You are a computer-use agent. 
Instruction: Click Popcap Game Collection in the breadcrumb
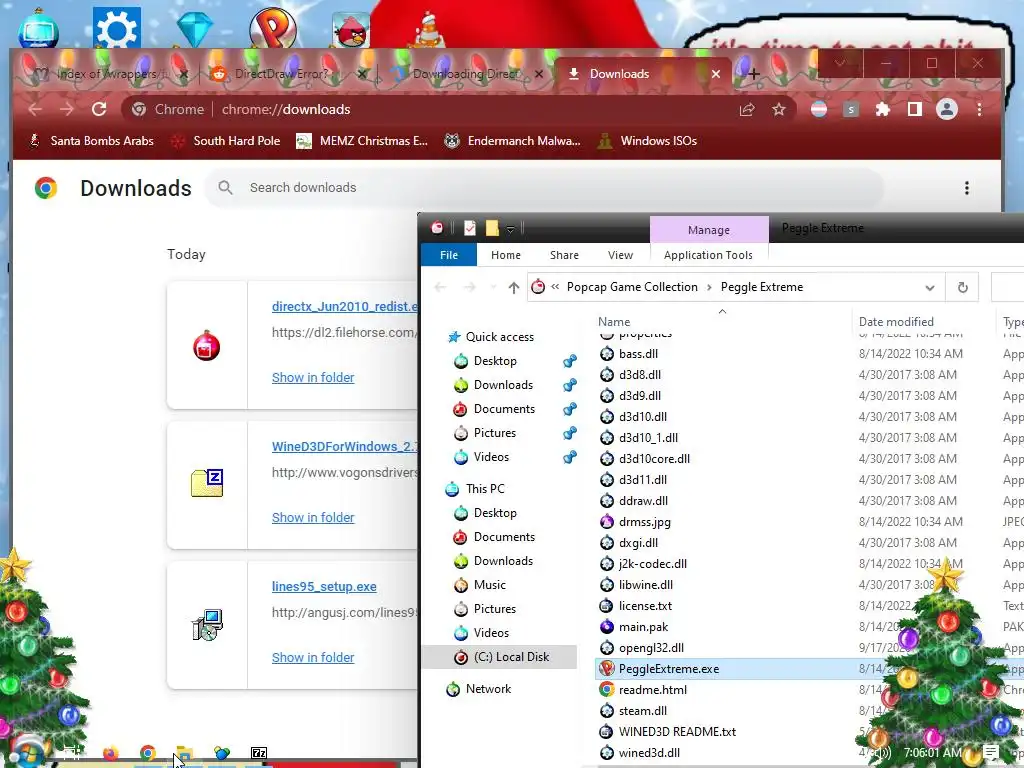click(x=632, y=287)
